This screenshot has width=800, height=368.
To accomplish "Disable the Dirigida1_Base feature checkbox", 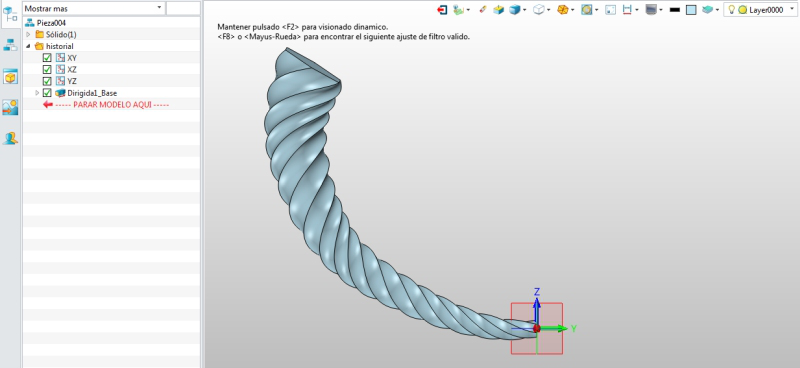I will click(47, 93).
